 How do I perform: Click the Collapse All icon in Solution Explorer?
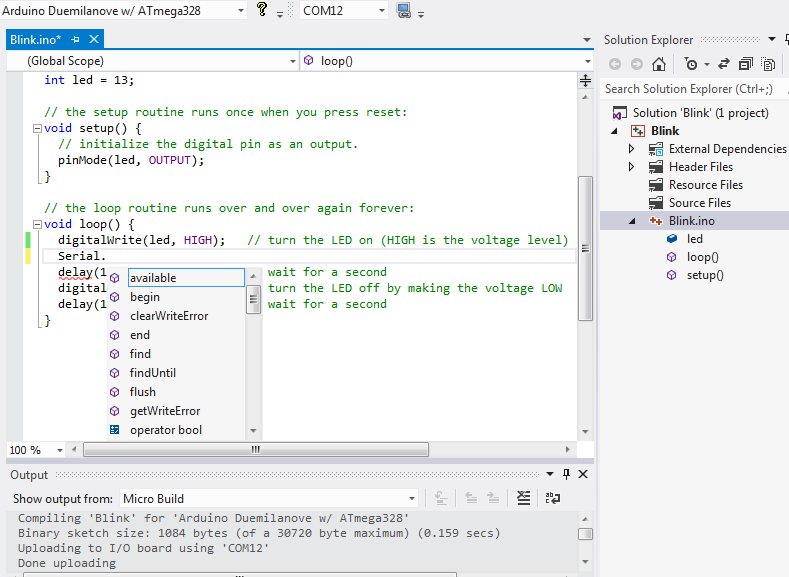(746, 64)
